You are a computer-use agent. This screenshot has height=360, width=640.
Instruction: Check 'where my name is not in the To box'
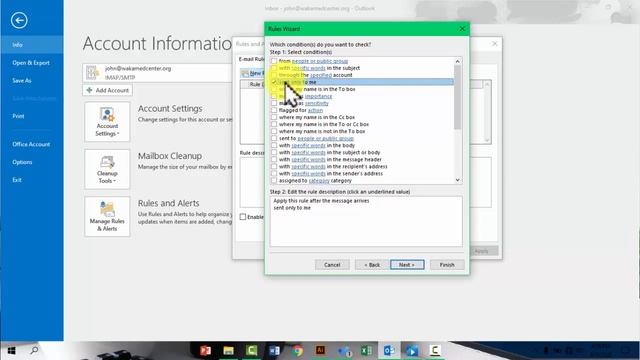[274, 131]
